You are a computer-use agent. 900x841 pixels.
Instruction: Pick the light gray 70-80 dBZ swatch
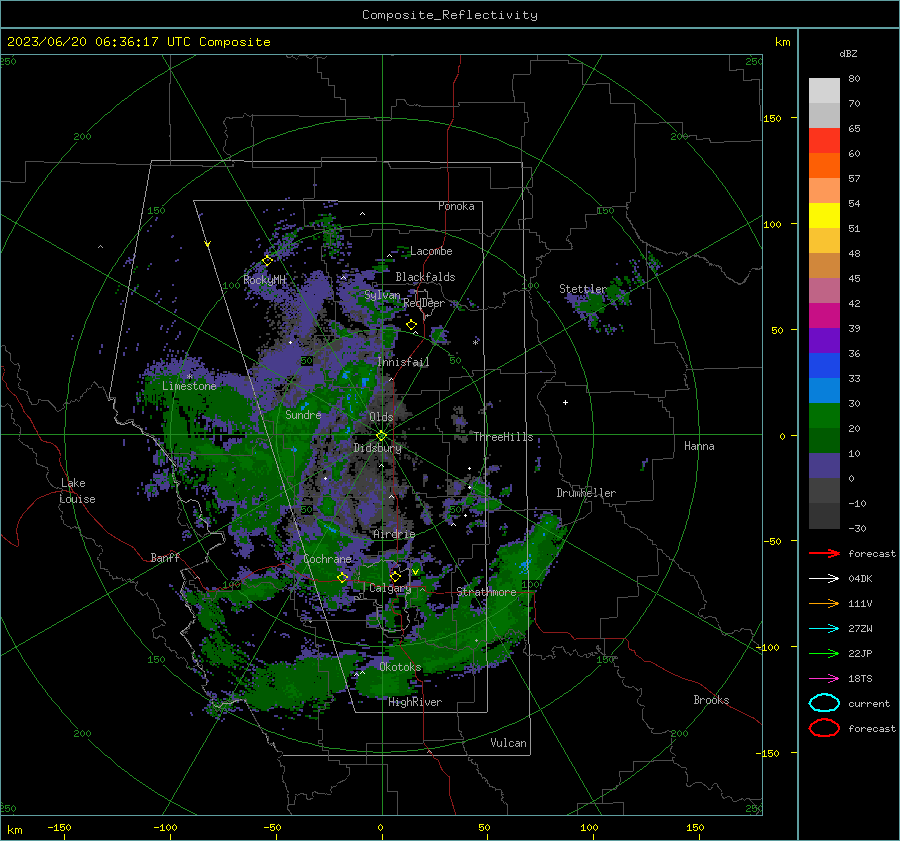coord(824,91)
